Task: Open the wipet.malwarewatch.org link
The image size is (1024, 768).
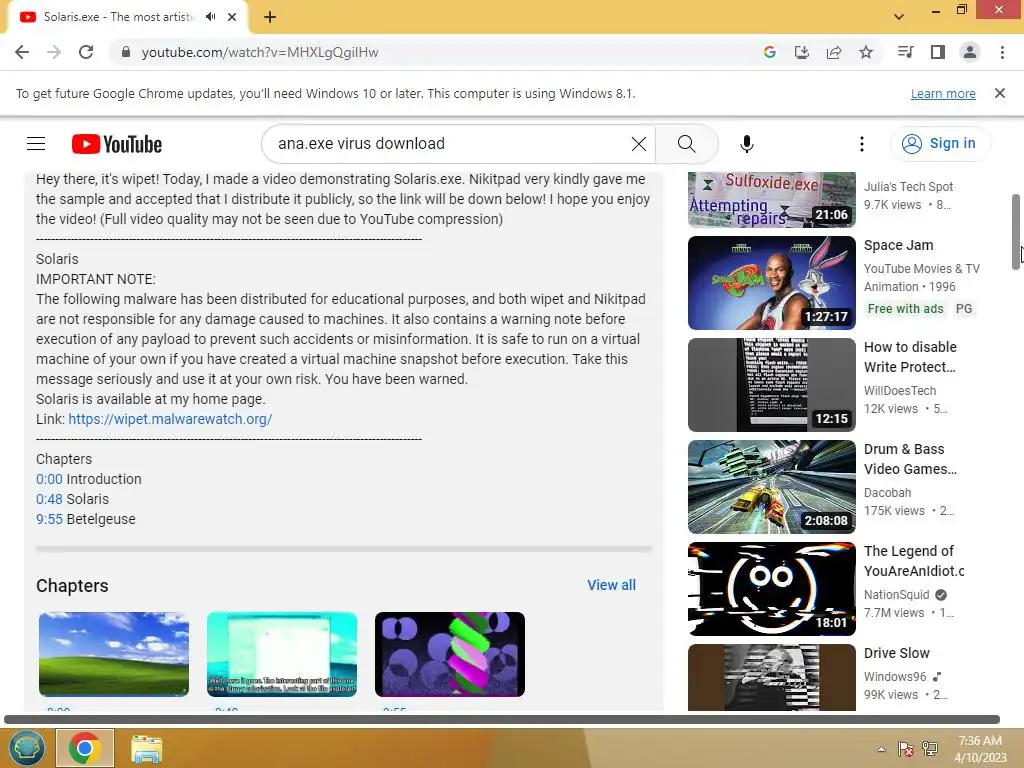Action: tap(170, 419)
